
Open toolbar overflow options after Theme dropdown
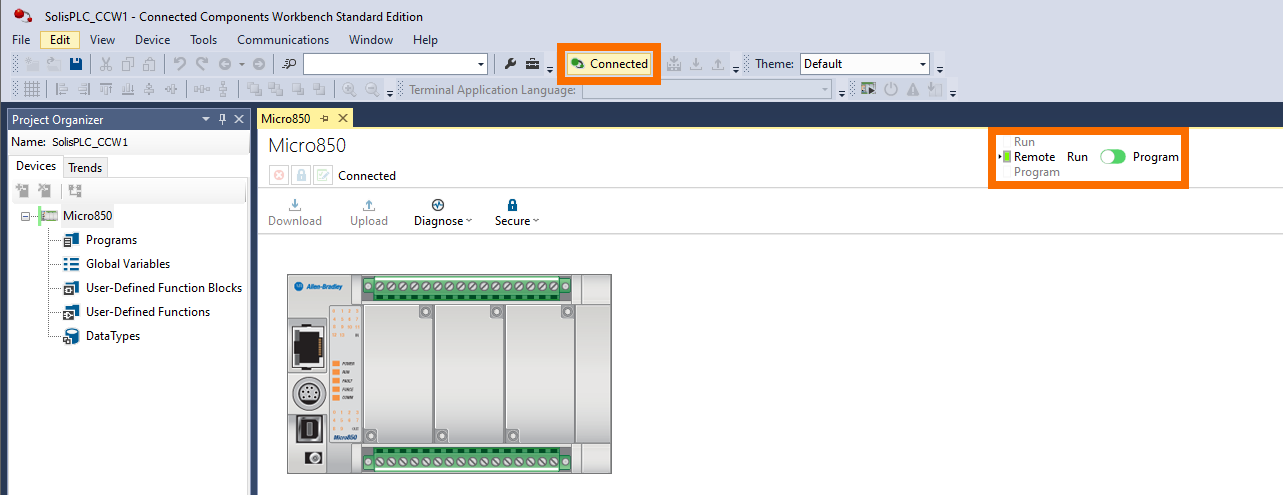(x=940, y=69)
